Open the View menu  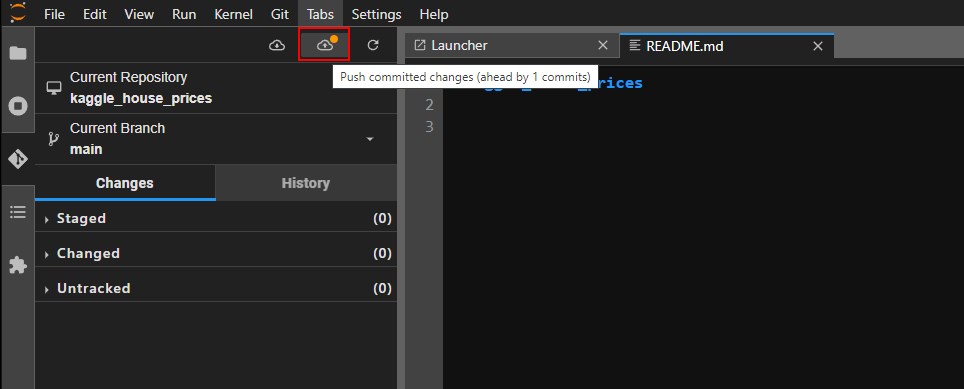pyautogui.click(x=139, y=14)
